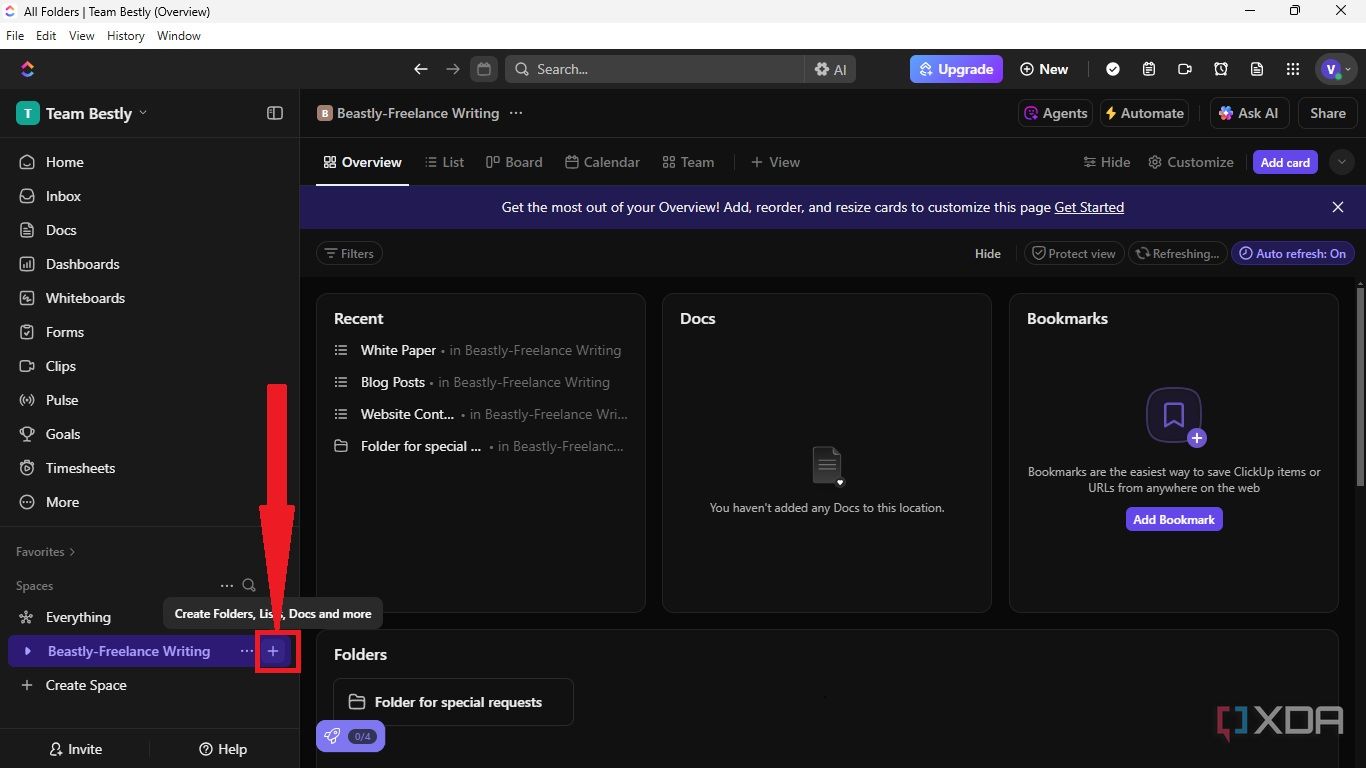Click inside the Search field
Viewport: 1366px width, 768px height.
(655, 69)
